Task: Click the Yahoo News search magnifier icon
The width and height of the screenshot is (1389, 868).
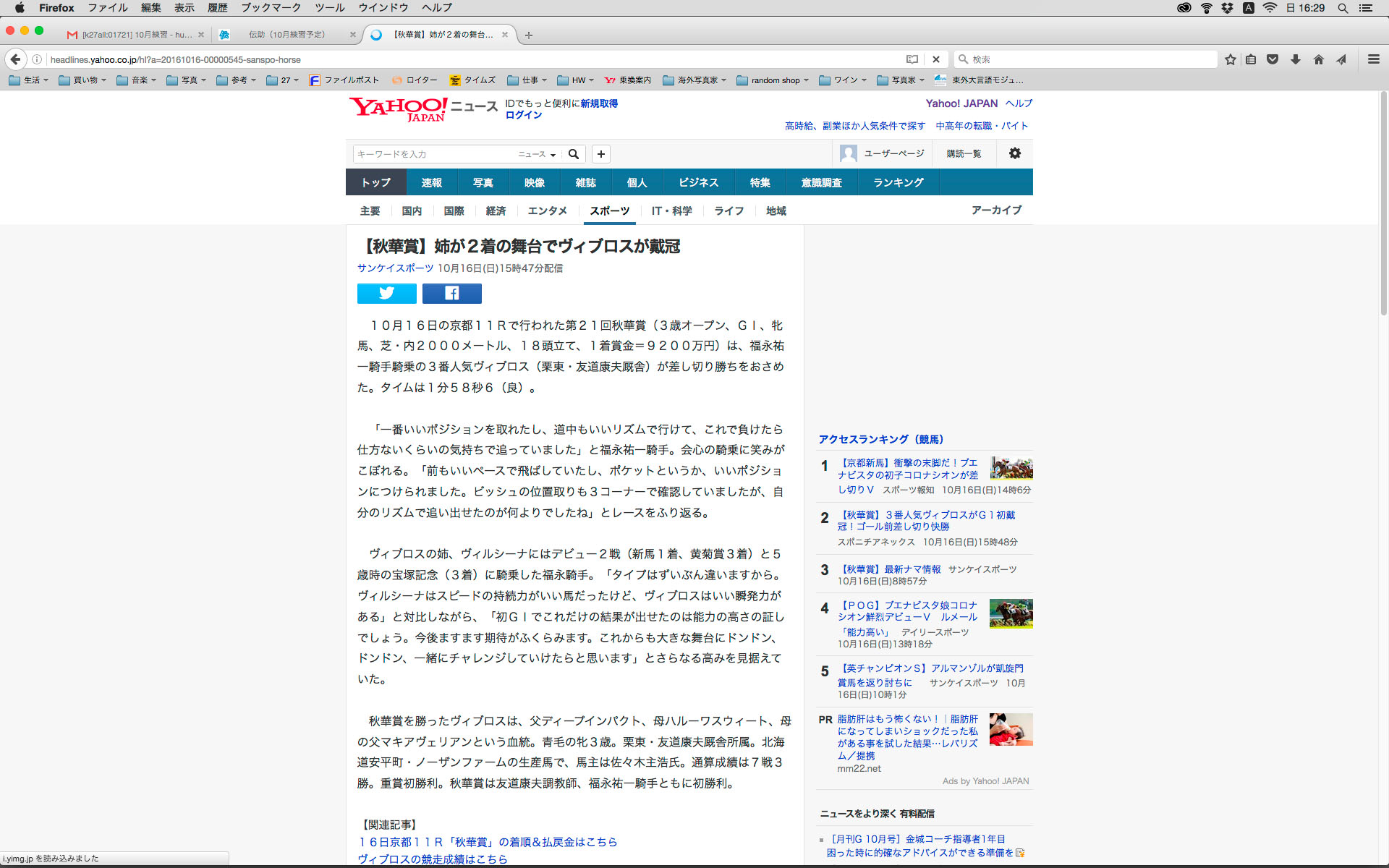Action: point(574,154)
